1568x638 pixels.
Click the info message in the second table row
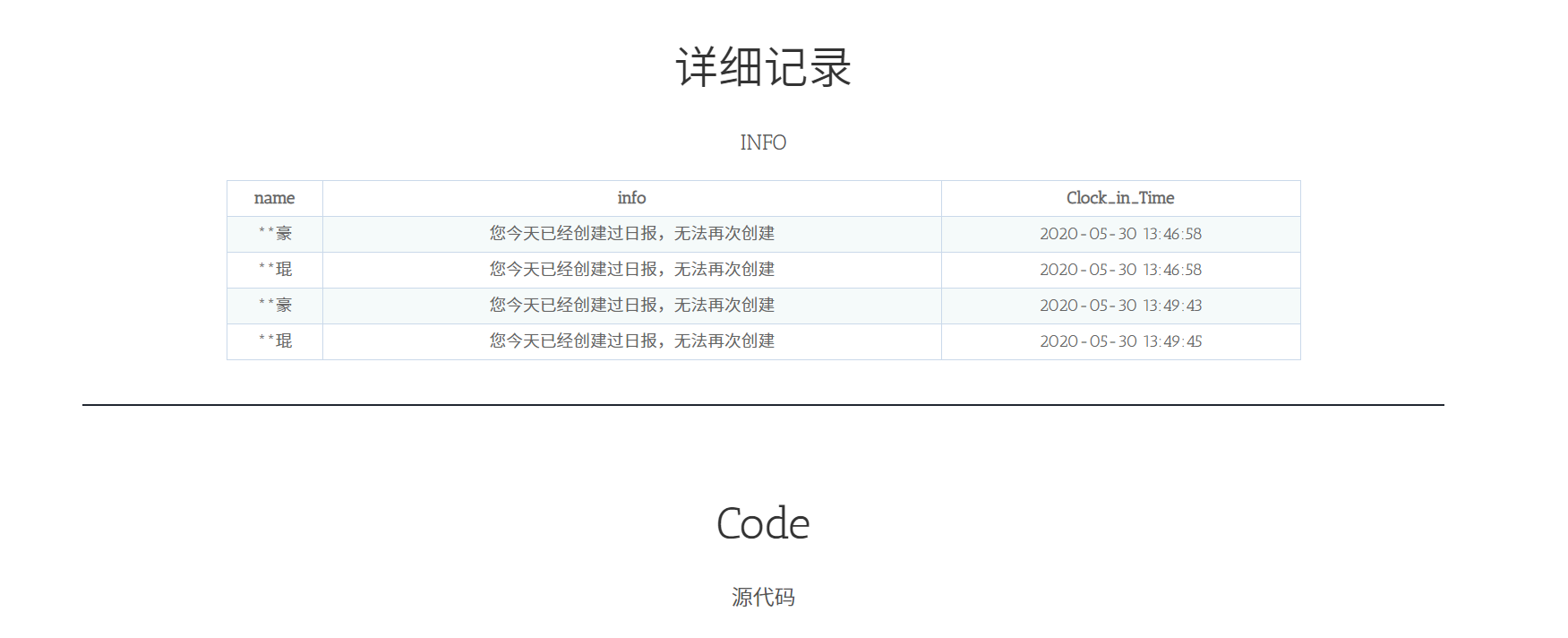[631, 270]
